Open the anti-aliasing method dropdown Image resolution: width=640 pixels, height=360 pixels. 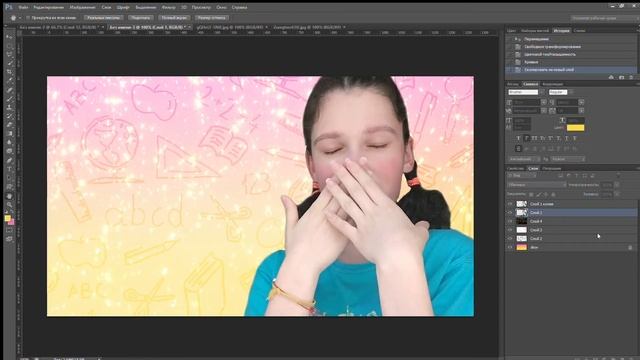point(568,159)
